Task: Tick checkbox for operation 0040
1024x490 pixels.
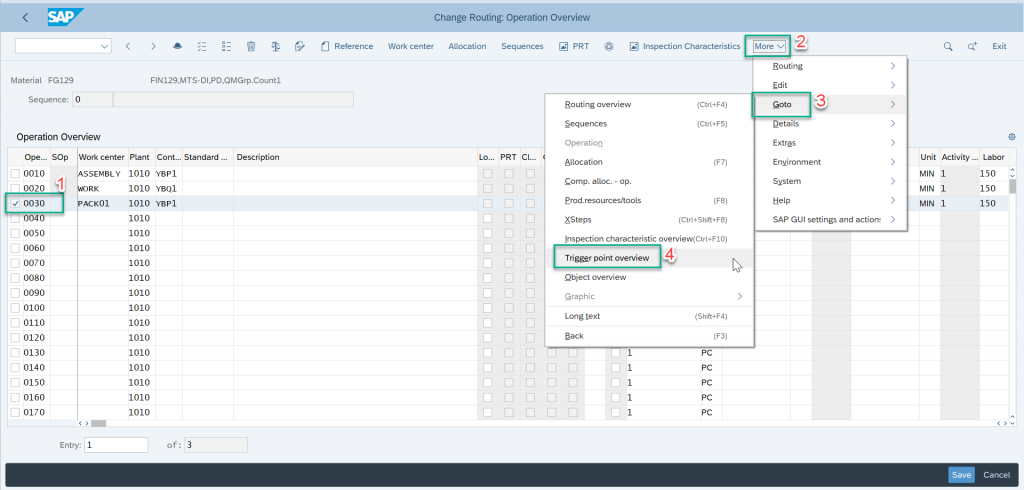Action: pos(15,218)
